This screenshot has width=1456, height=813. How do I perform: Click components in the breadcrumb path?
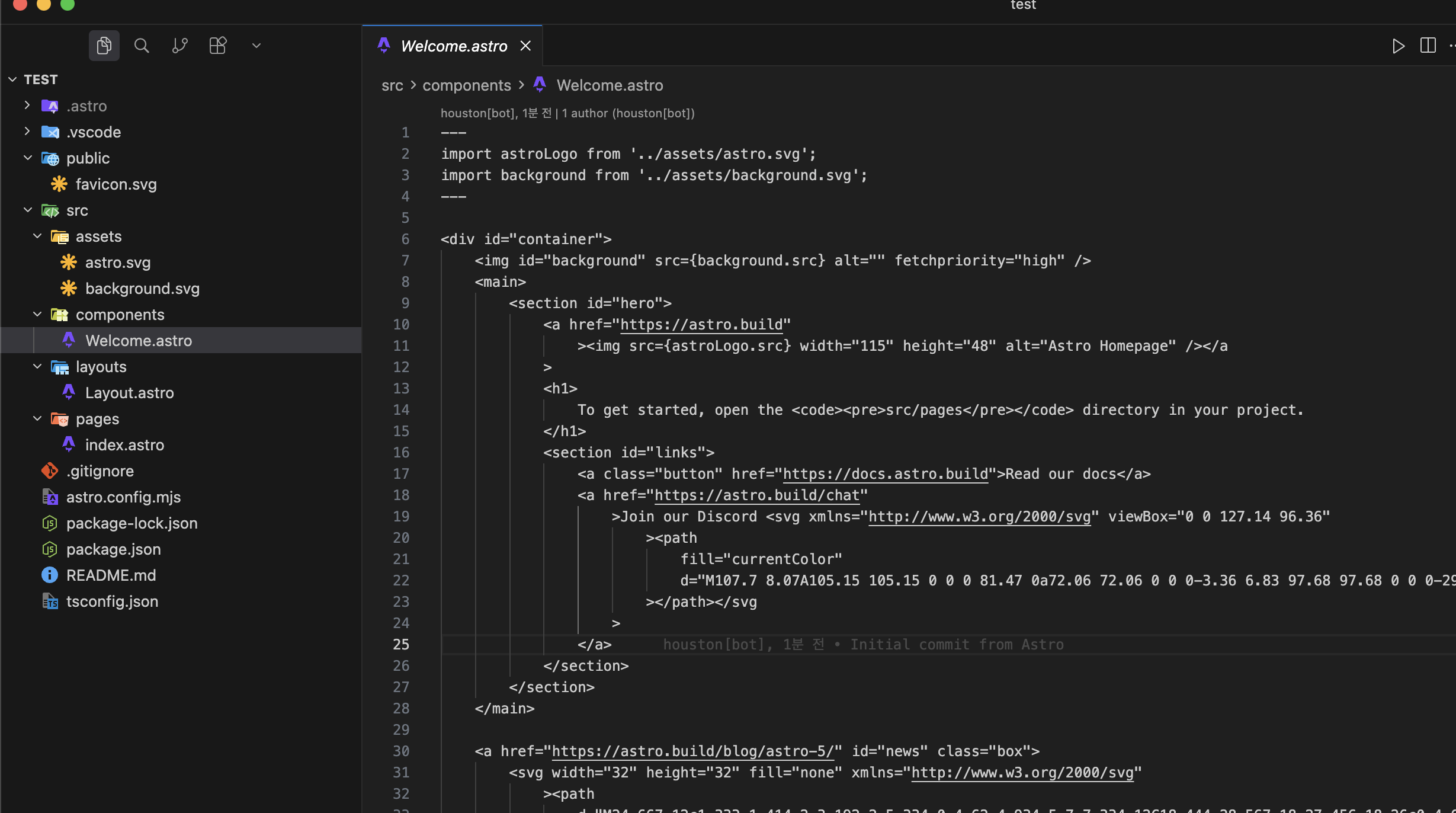coord(466,85)
